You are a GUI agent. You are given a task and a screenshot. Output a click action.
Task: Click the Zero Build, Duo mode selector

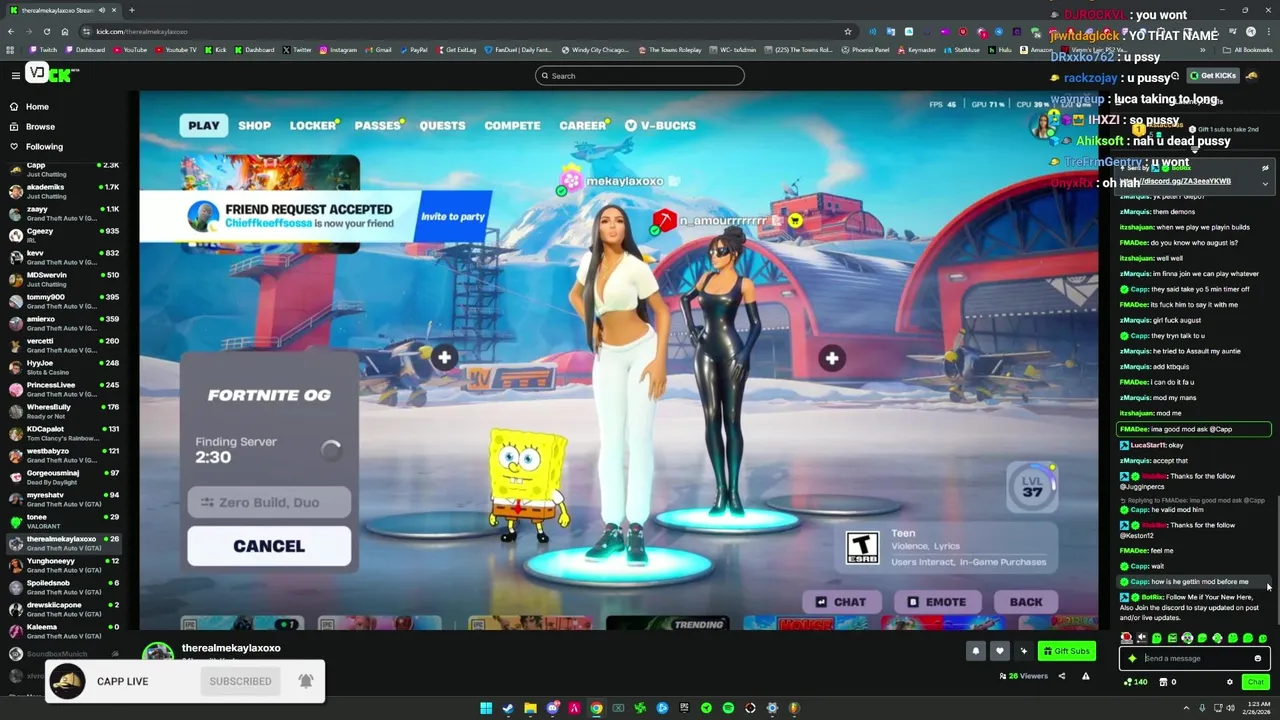269,502
